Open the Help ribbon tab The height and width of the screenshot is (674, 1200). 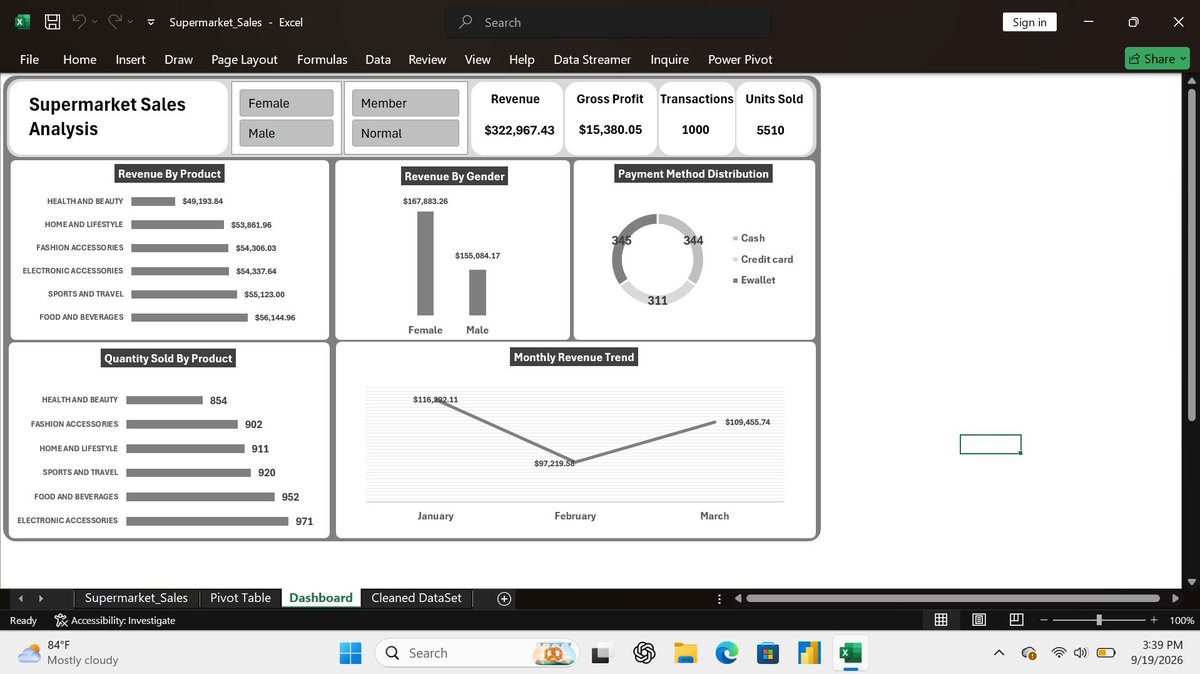pyautogui.click(x=522, y=59)
